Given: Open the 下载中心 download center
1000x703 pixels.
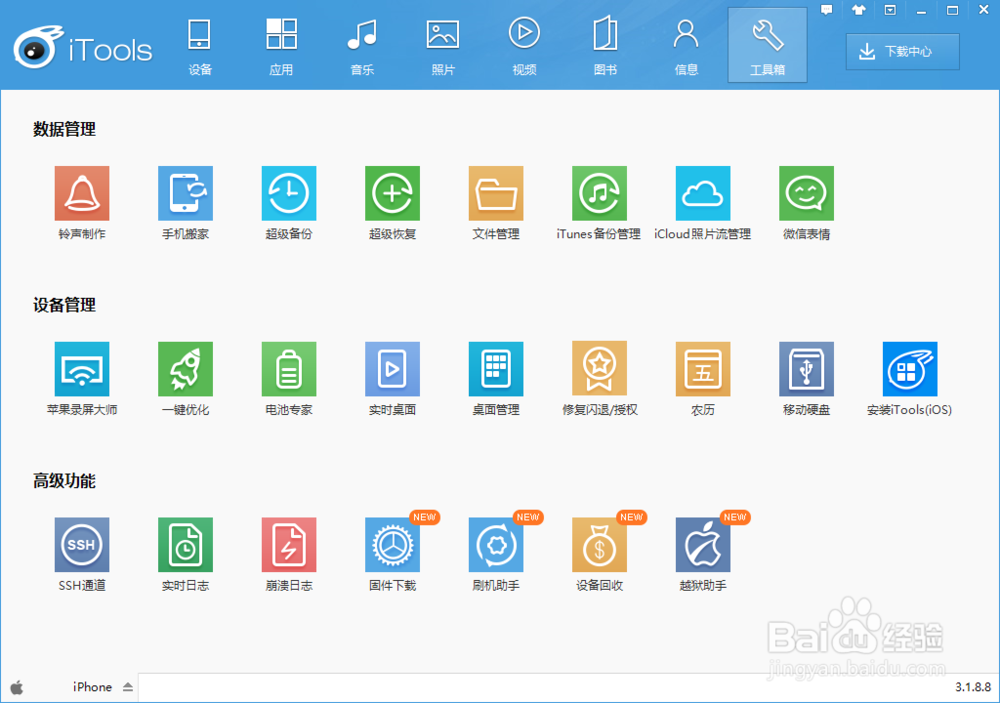Looking at the screenshot, I should point(902,52).
